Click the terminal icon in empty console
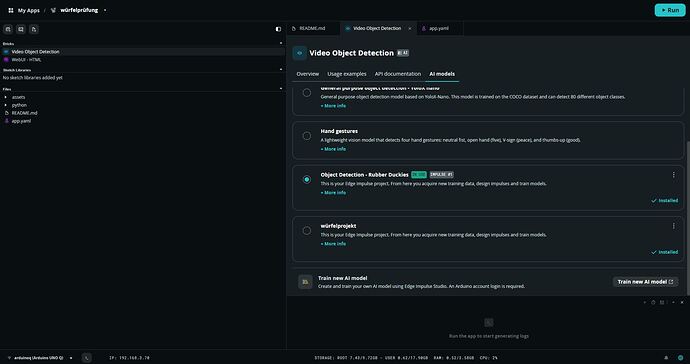 488,323
